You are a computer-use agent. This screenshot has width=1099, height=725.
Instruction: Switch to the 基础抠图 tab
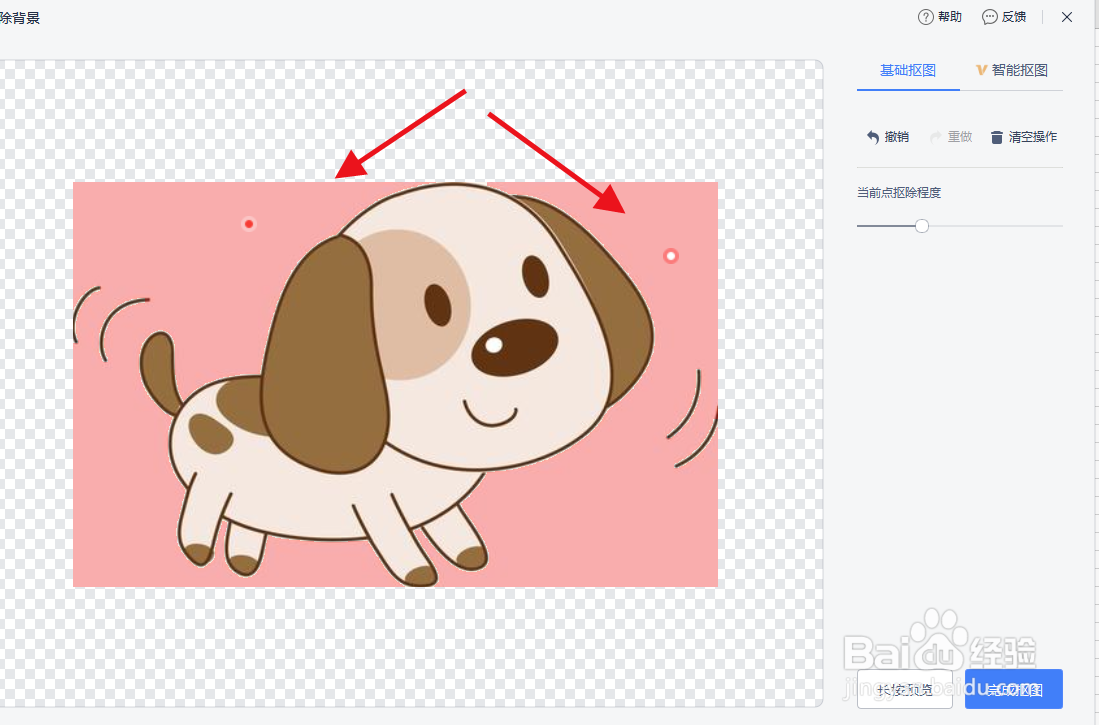click(908, 70)
